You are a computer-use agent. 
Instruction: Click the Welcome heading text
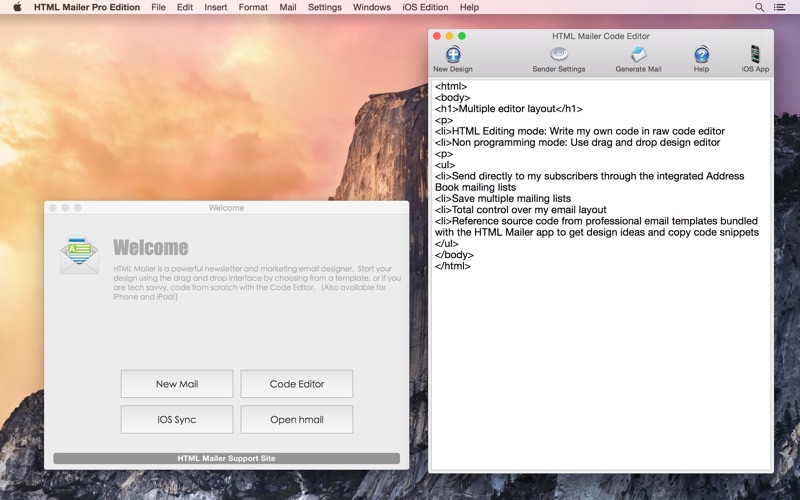[x=151, y=247]
